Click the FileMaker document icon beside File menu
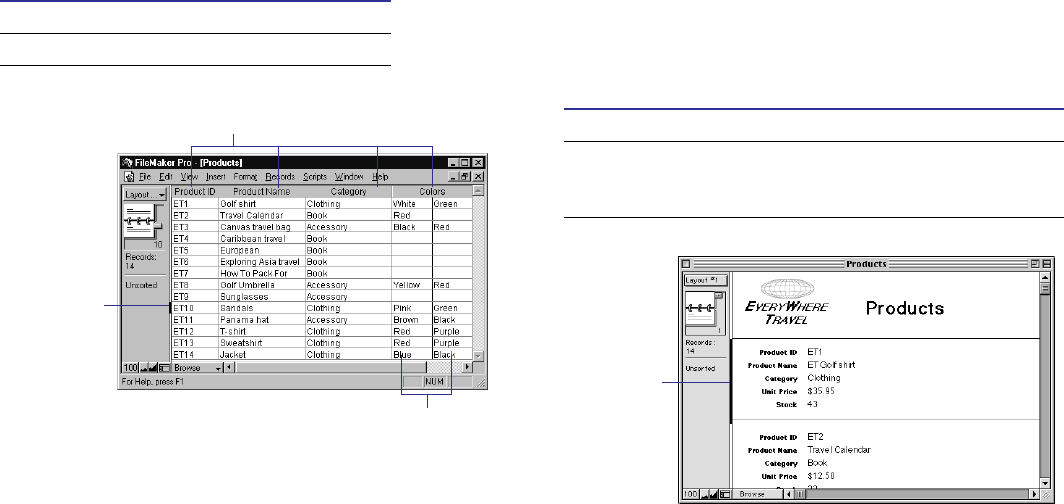1064x504 pixels. (129, 176)
